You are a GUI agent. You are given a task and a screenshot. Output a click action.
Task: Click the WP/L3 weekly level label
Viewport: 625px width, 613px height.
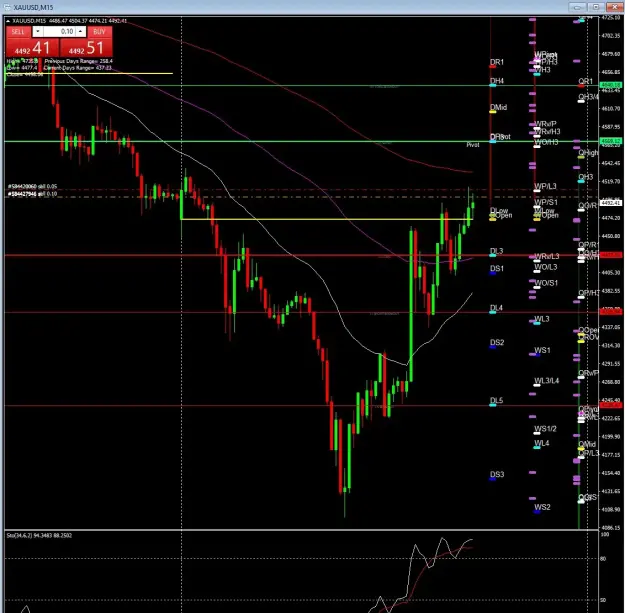coord(545,186)
